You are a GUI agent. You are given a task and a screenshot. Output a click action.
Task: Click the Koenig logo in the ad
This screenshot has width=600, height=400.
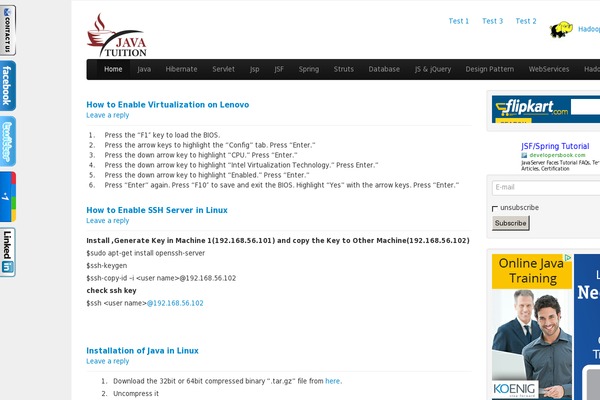514,390
